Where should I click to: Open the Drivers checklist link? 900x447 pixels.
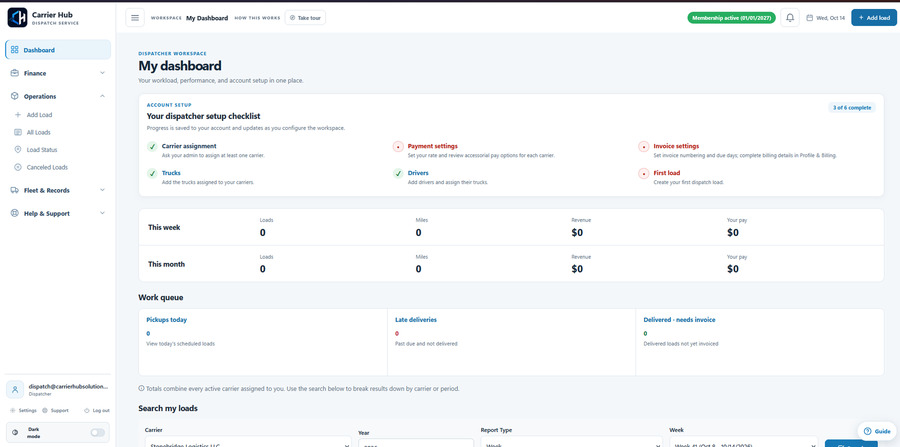point(418,173)
